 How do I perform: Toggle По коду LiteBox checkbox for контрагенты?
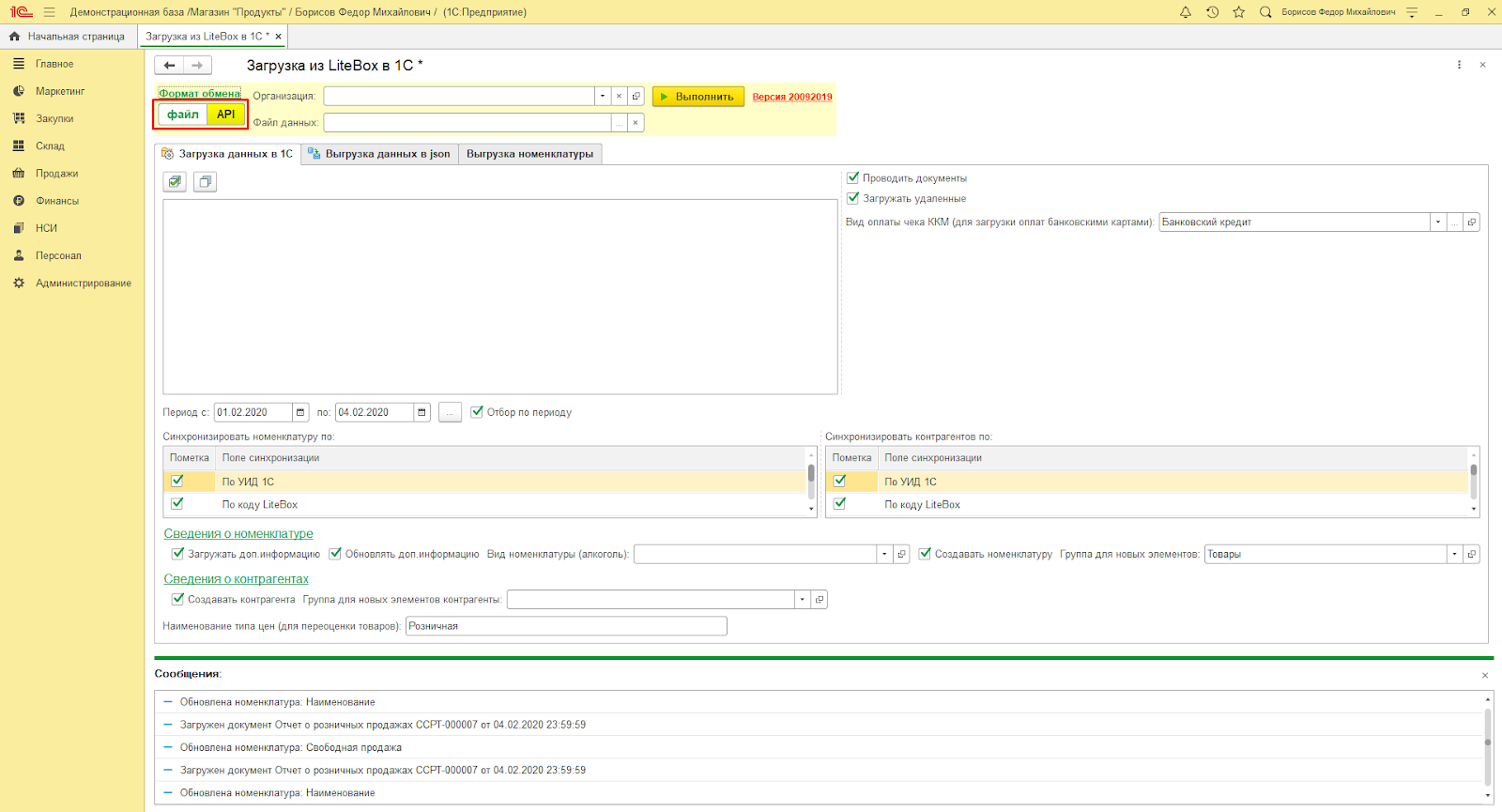tap(840, 503)
